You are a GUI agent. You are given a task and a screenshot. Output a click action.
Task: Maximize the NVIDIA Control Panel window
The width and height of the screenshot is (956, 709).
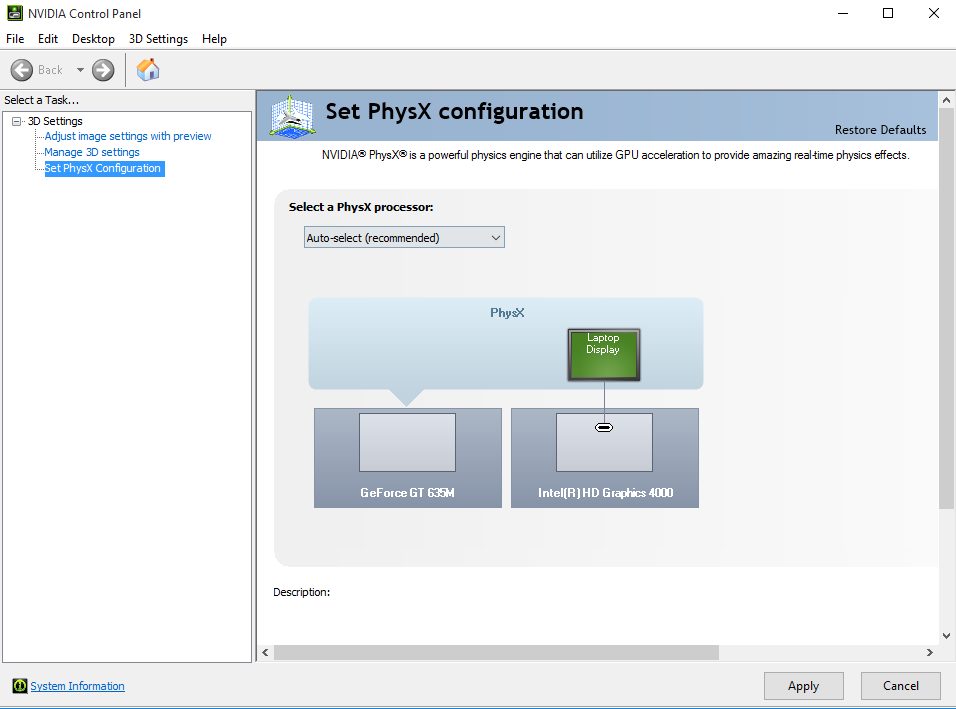tap(888, 13)
